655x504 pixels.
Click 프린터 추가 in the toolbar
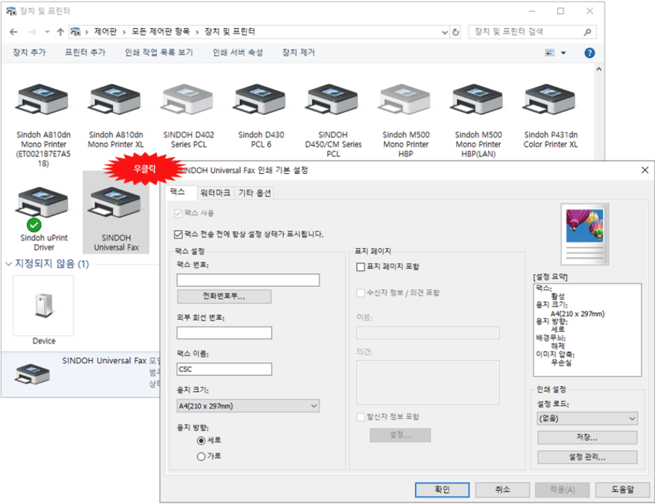[85, 53]
